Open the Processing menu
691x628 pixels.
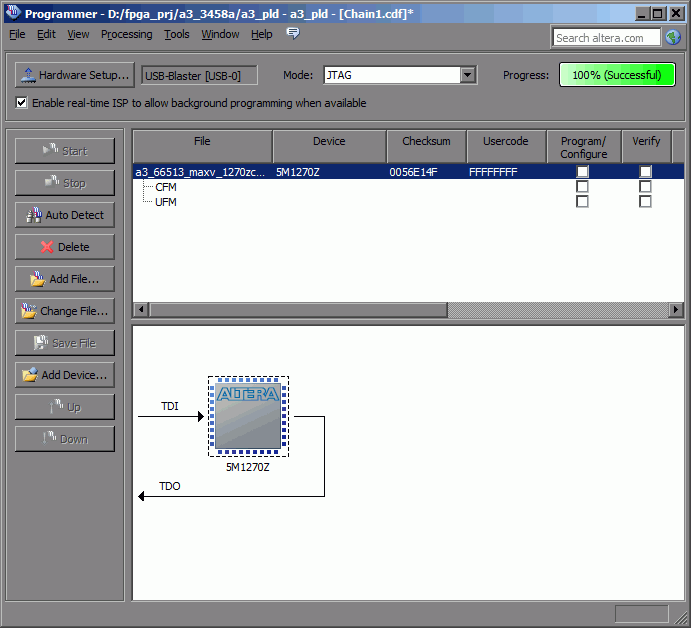pos(126,34)
